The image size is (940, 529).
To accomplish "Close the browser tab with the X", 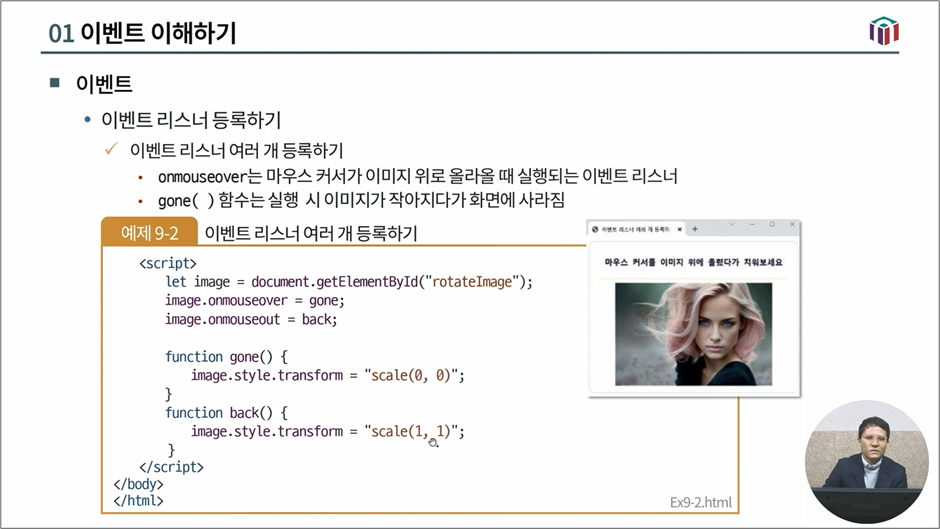I will (x=680, y=229).
